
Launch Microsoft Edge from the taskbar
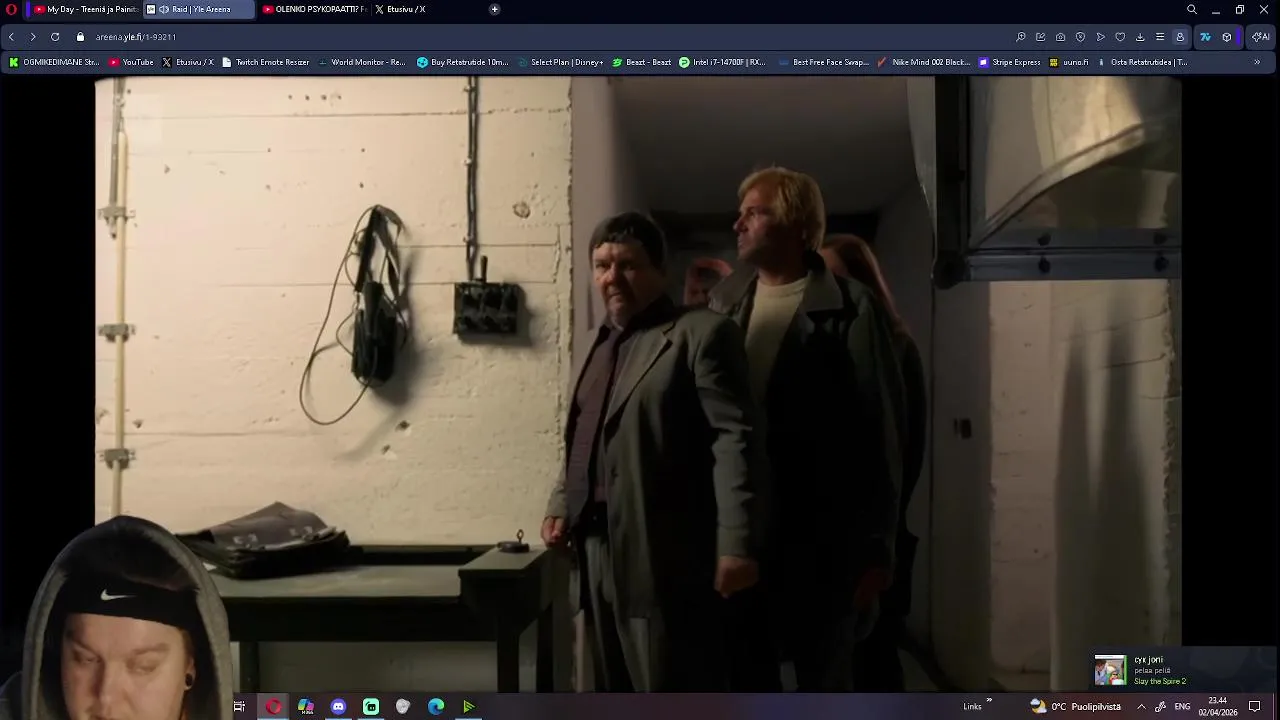(x=436, y=707)
